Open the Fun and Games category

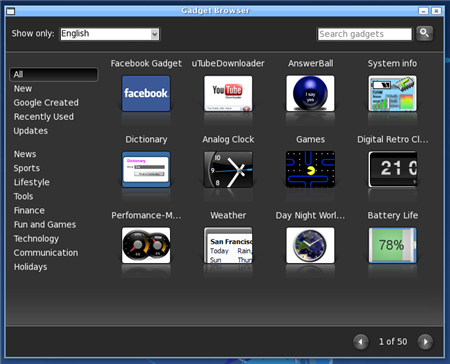click(45, 224)
